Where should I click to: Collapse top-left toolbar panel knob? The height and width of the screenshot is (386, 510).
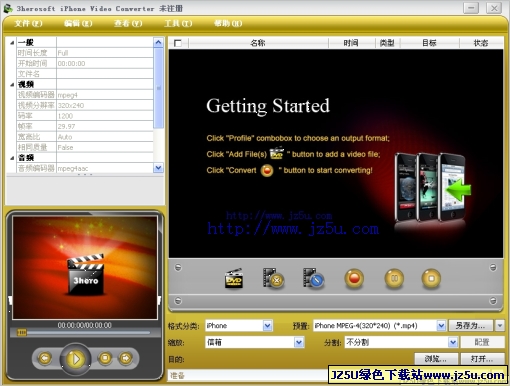pyautogui.click(x=178, y=268)
